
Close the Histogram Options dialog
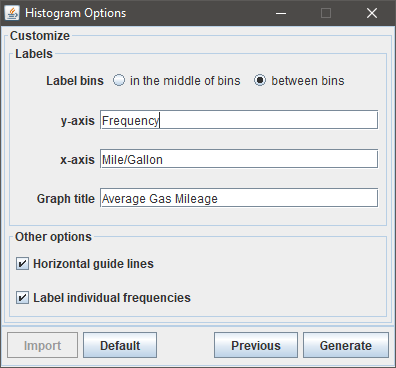[372, 13]
